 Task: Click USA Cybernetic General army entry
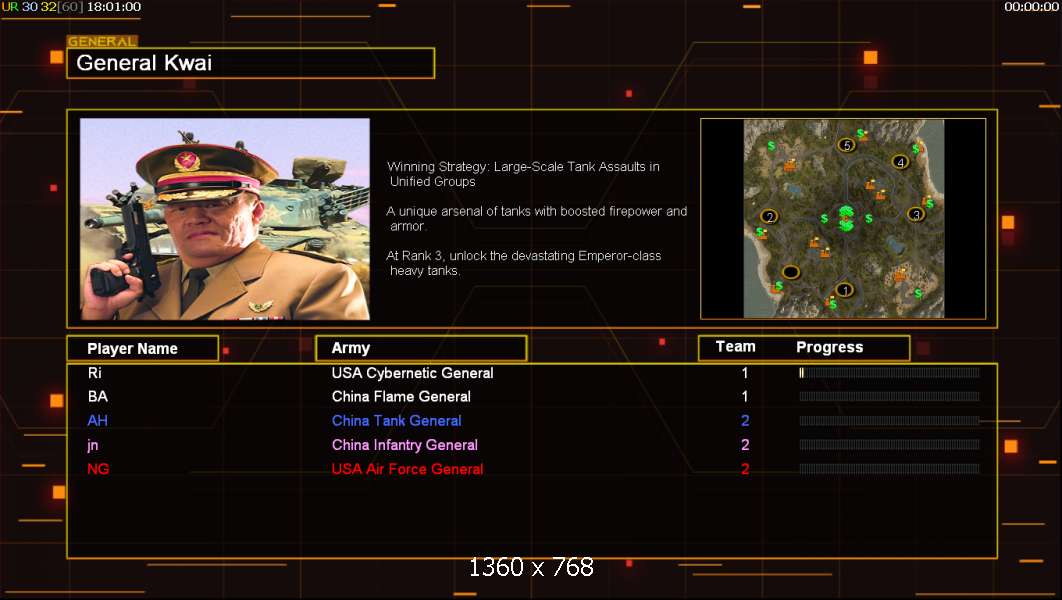412,373
